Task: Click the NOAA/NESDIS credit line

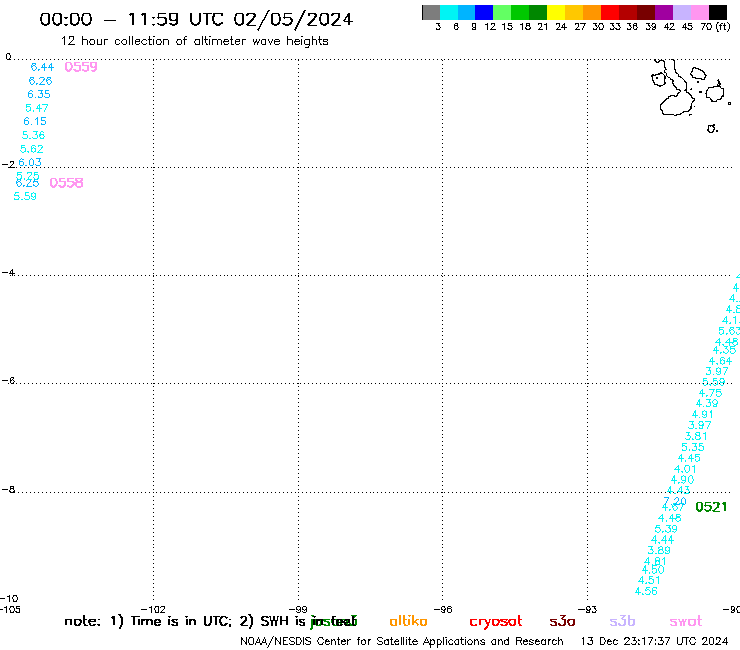Action: 402,642
